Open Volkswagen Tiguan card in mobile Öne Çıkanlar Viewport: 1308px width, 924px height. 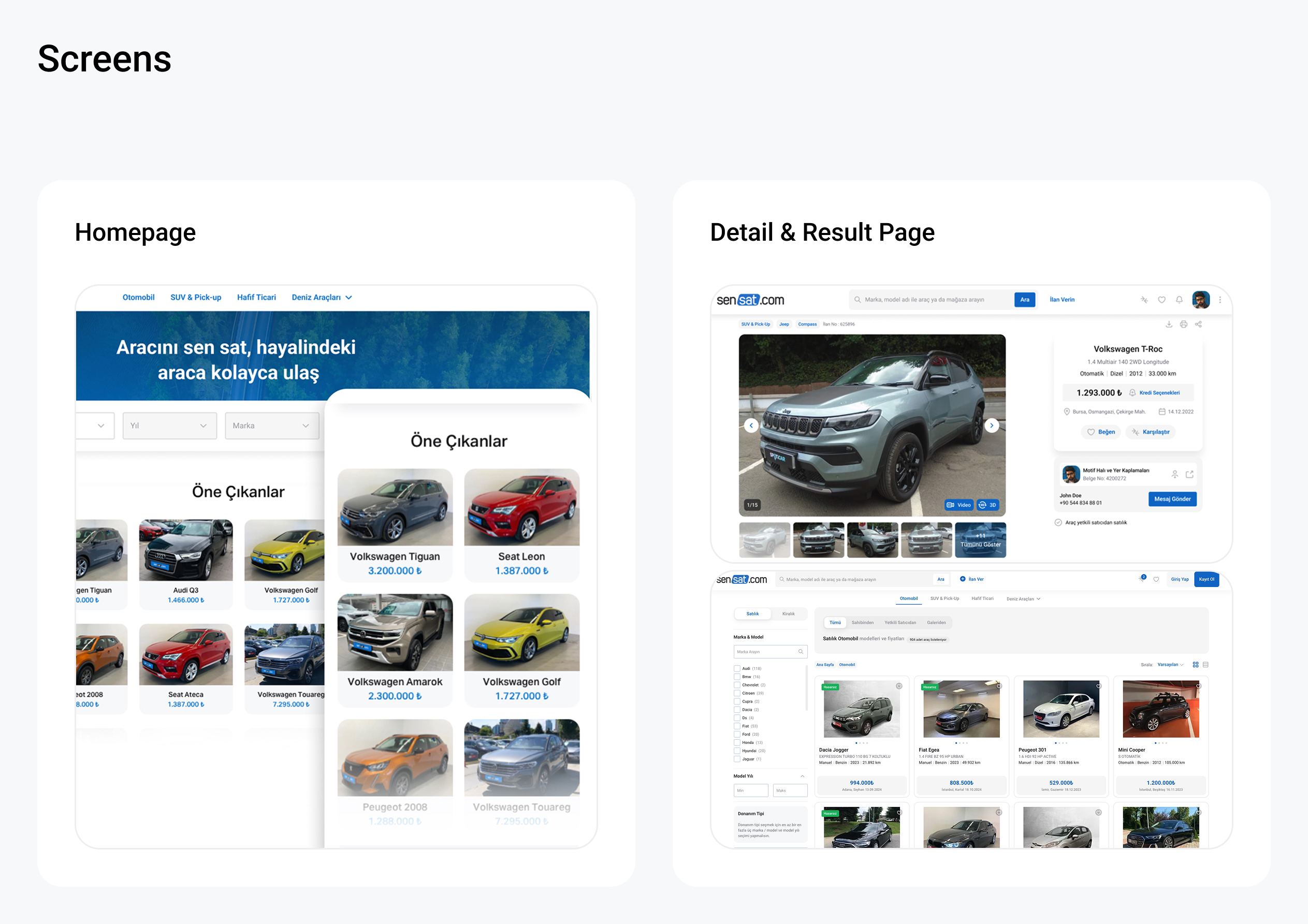coord(395,525)
